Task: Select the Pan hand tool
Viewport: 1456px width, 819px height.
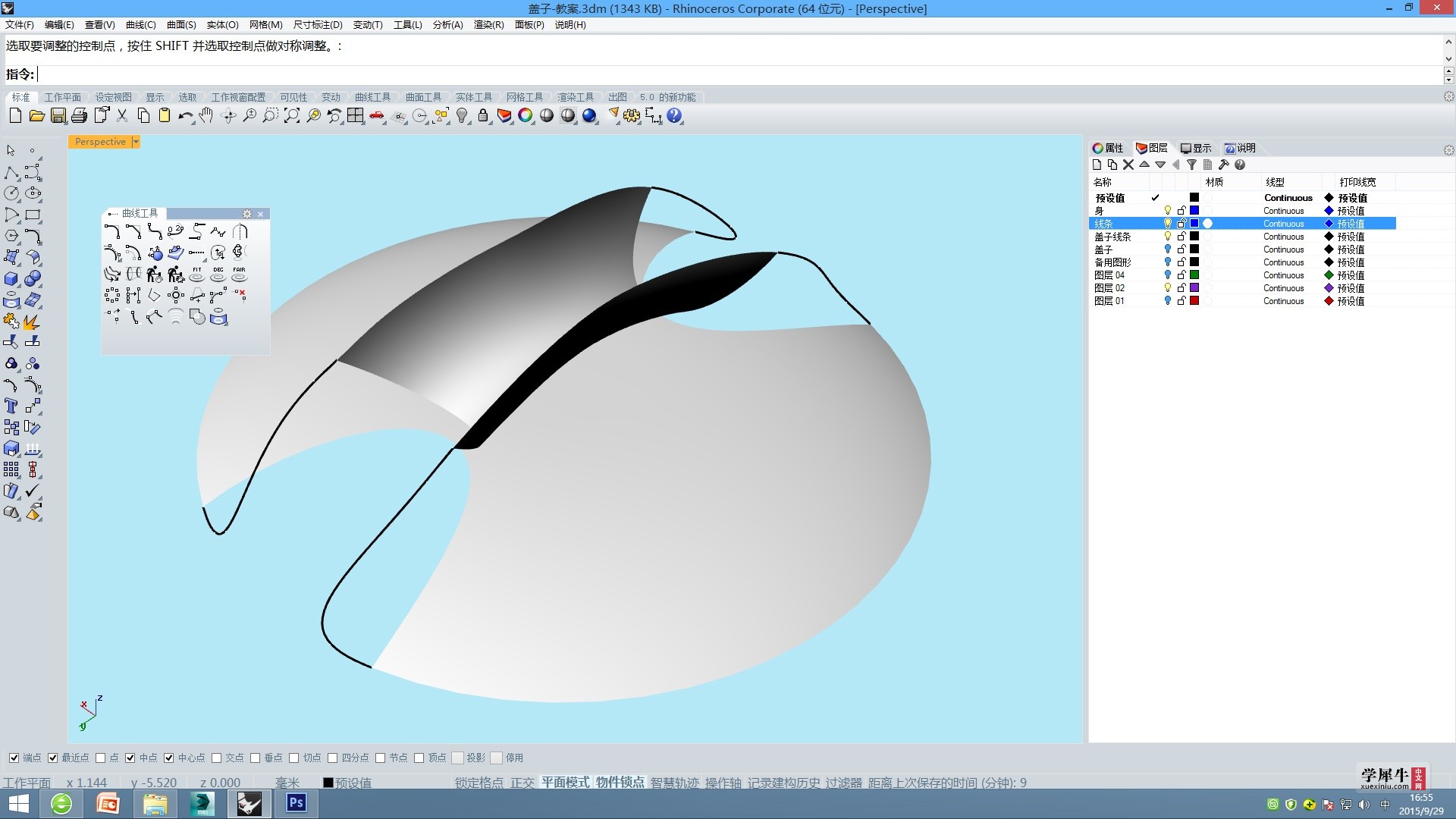Action: (206, 116)
